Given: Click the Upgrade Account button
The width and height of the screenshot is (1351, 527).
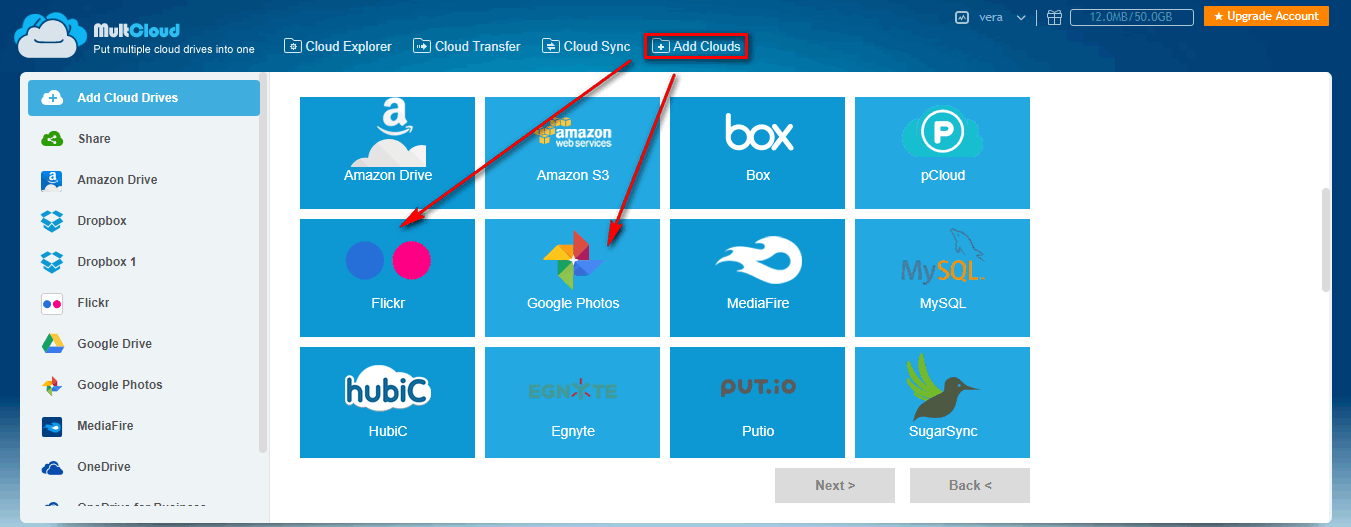Looking at the screenshot, I should tap(1266, 17).
